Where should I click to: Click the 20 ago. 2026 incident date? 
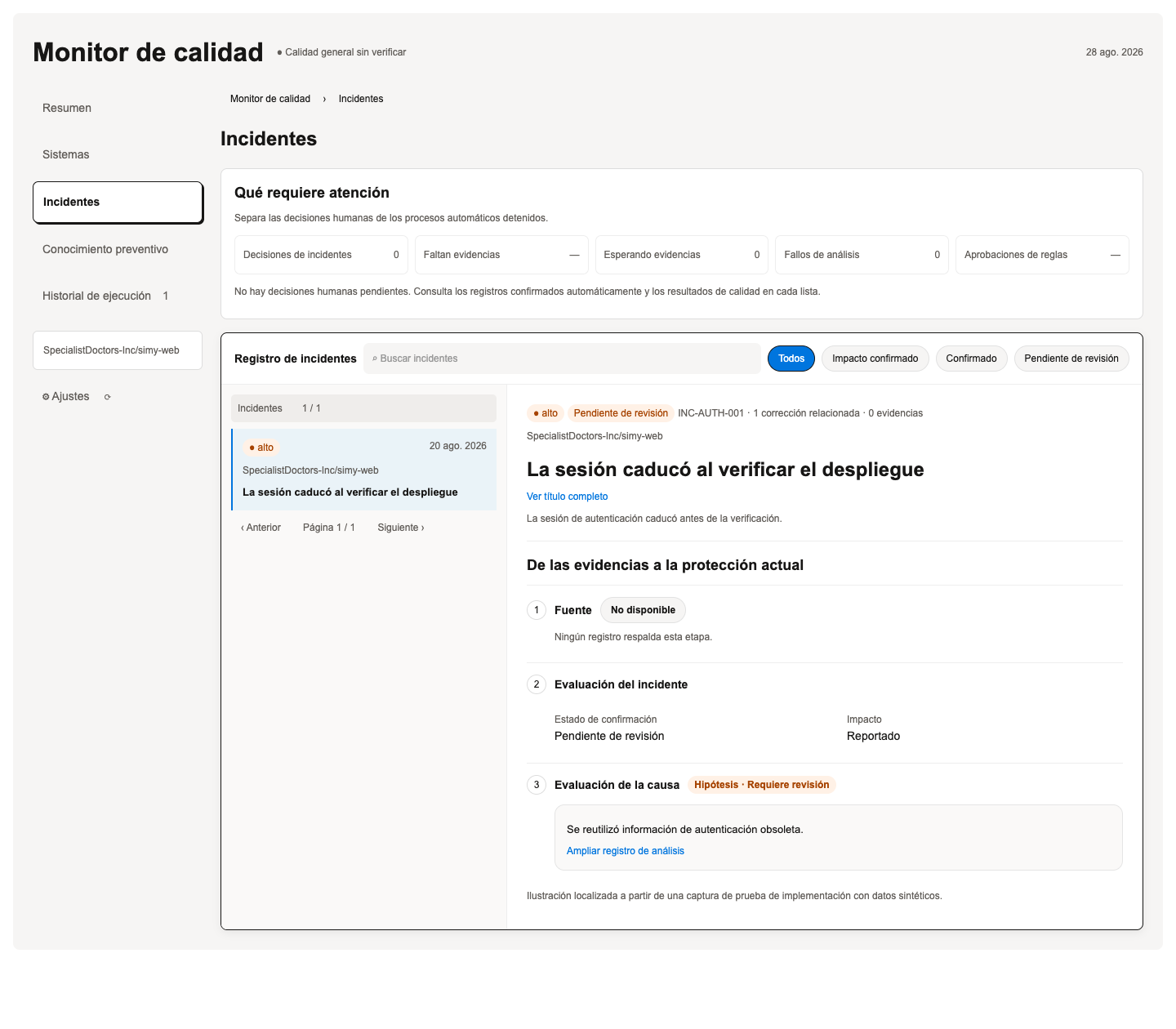(458, 446)
